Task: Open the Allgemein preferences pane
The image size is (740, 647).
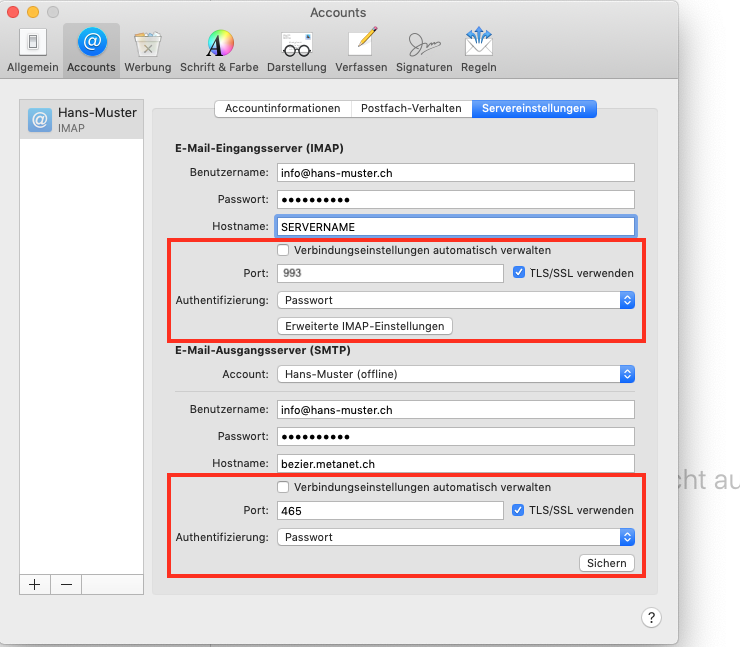Action: [33, 50]
